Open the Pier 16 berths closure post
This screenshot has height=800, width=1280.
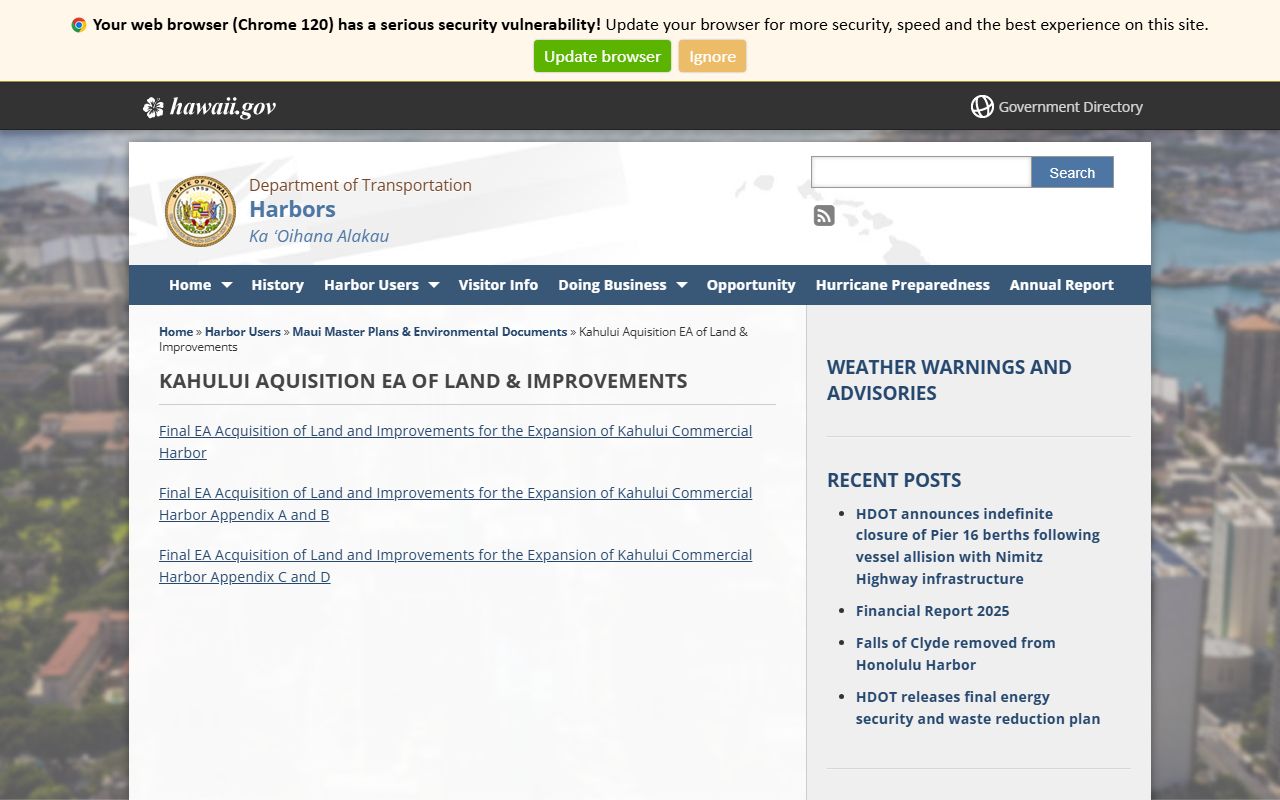978,546
